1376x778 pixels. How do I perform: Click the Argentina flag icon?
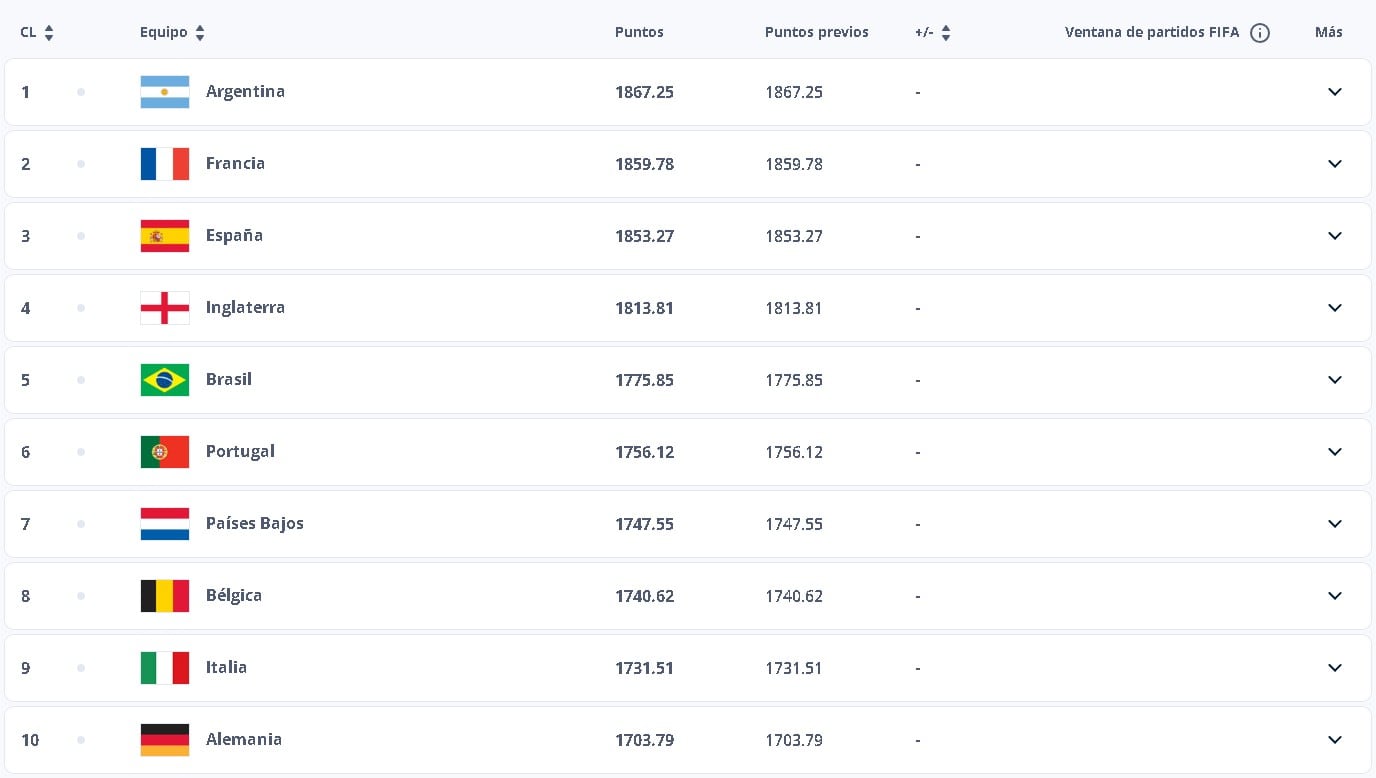165,92
